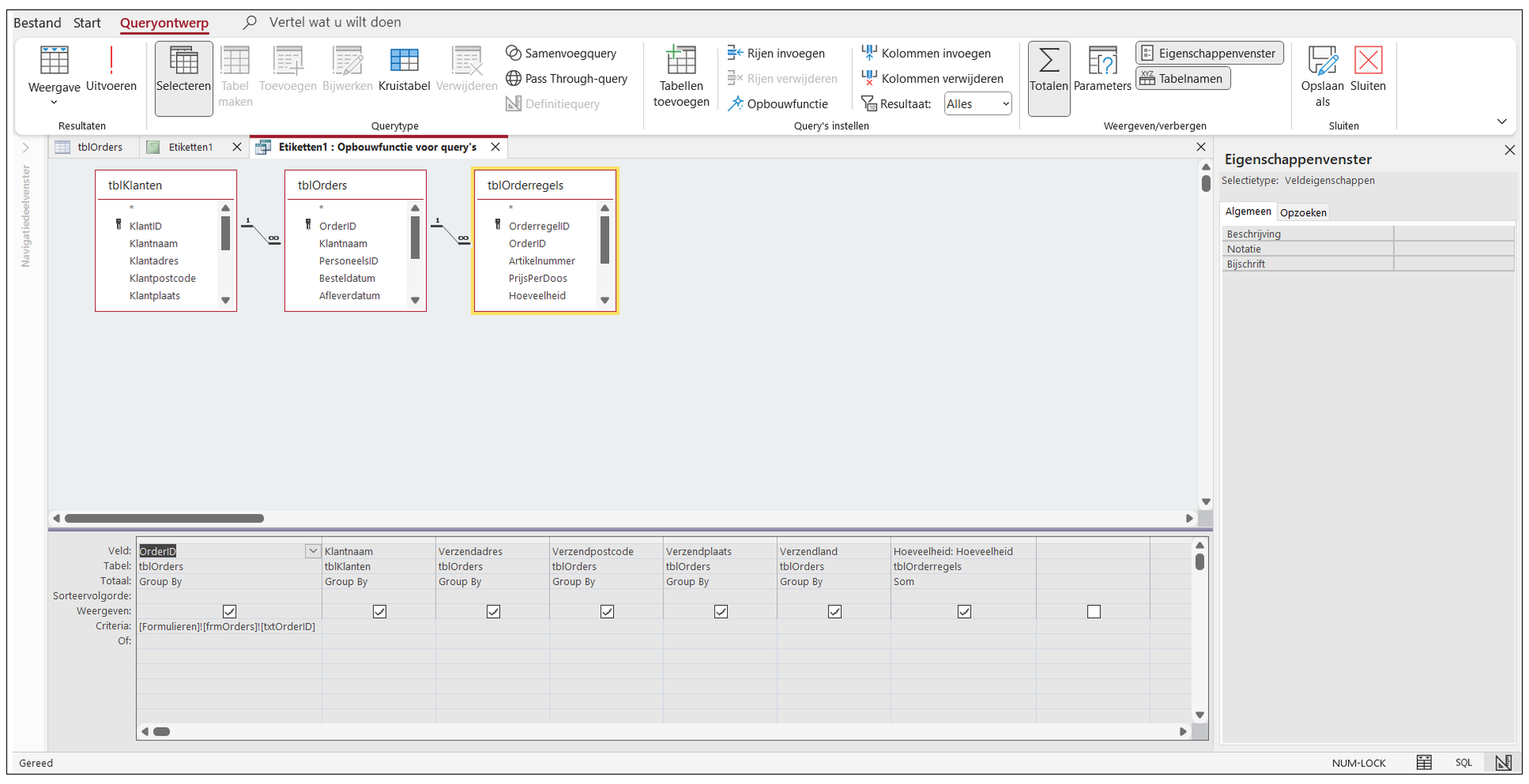Viewport: 1529px width, 784px height.
Task: Click the design grid vertical scrollbar thumb
Action: pos(1199,562)
